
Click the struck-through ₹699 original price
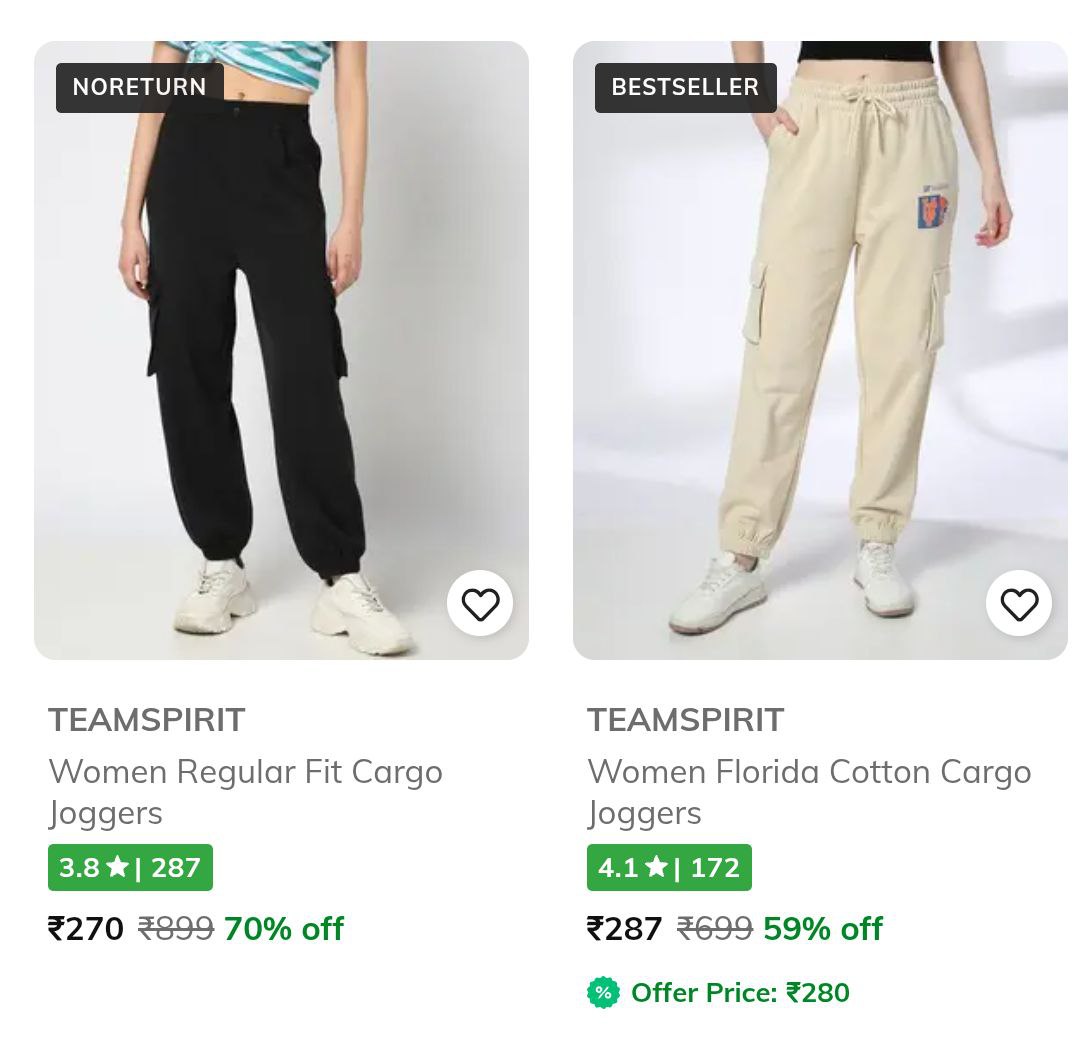point(714,928)
